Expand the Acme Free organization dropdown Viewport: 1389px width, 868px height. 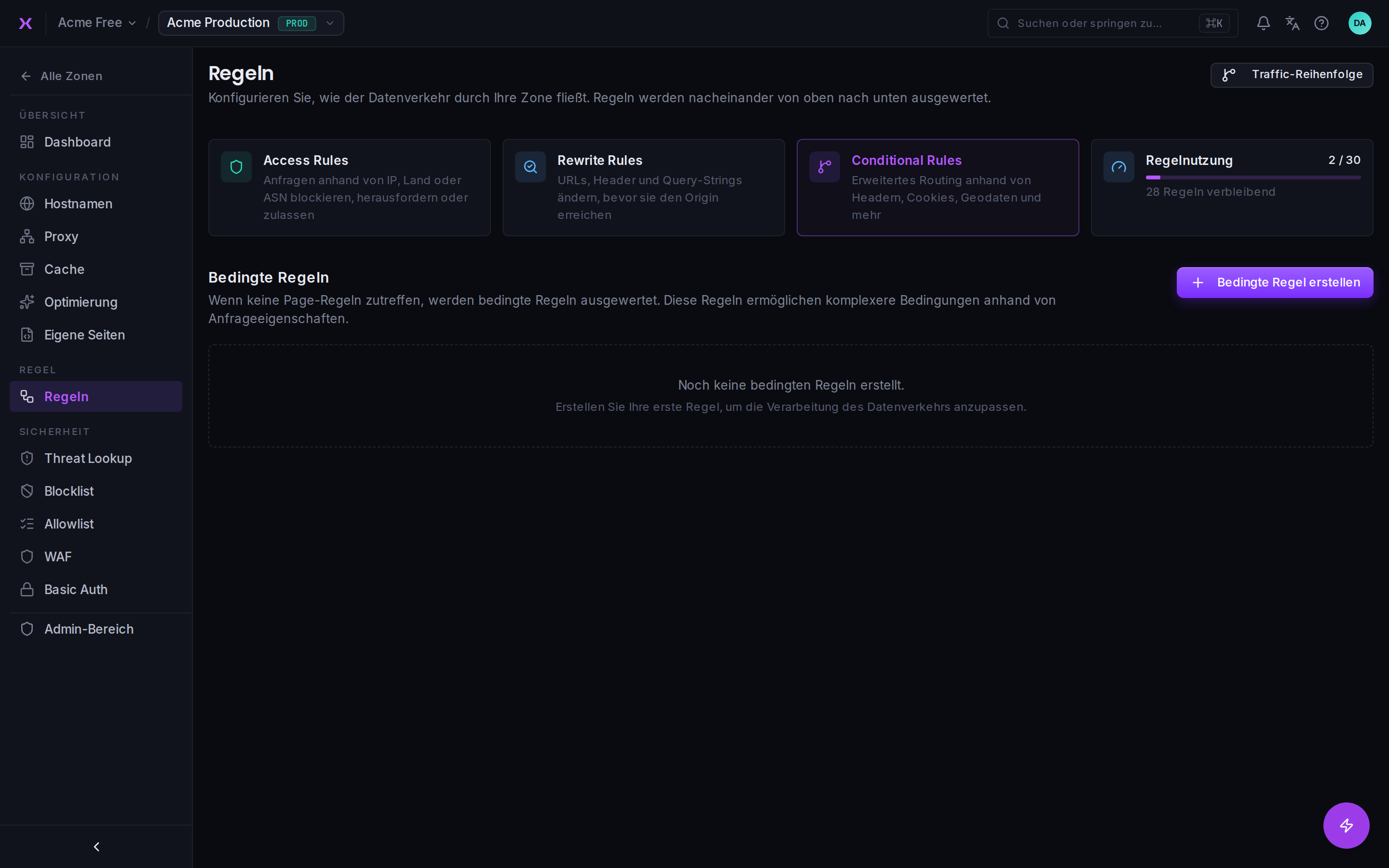pyautogui.click(x=96, y=23)
